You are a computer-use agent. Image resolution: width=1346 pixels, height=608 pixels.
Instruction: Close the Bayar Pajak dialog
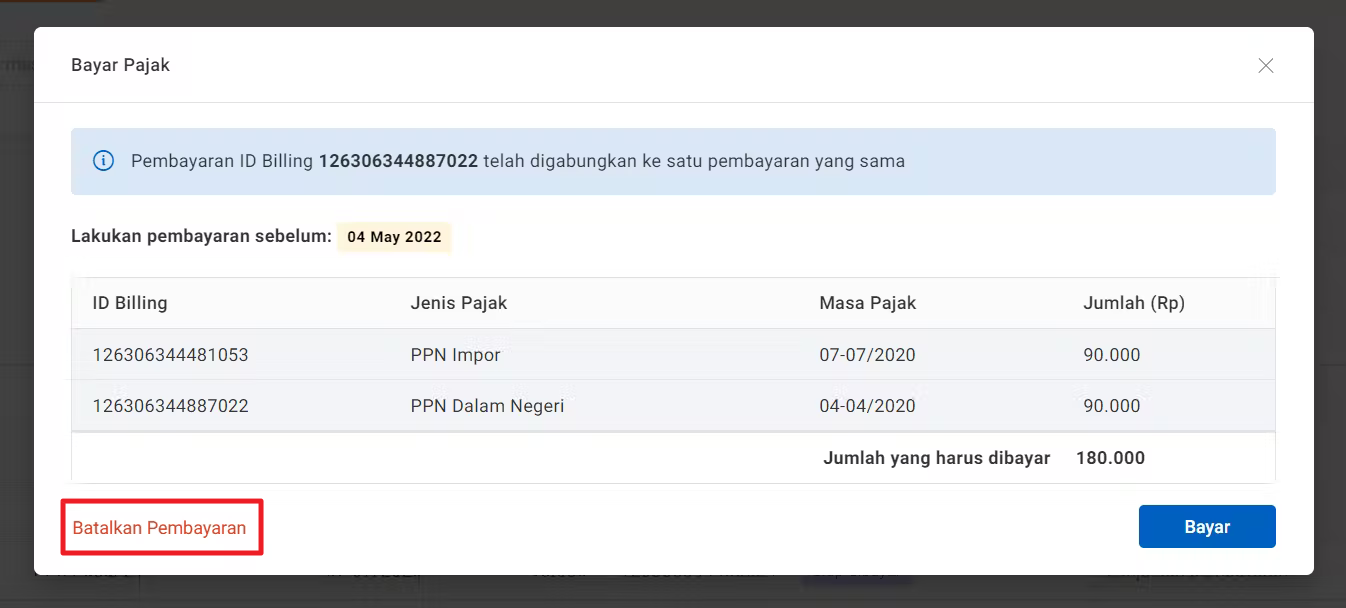point(1265,66)
